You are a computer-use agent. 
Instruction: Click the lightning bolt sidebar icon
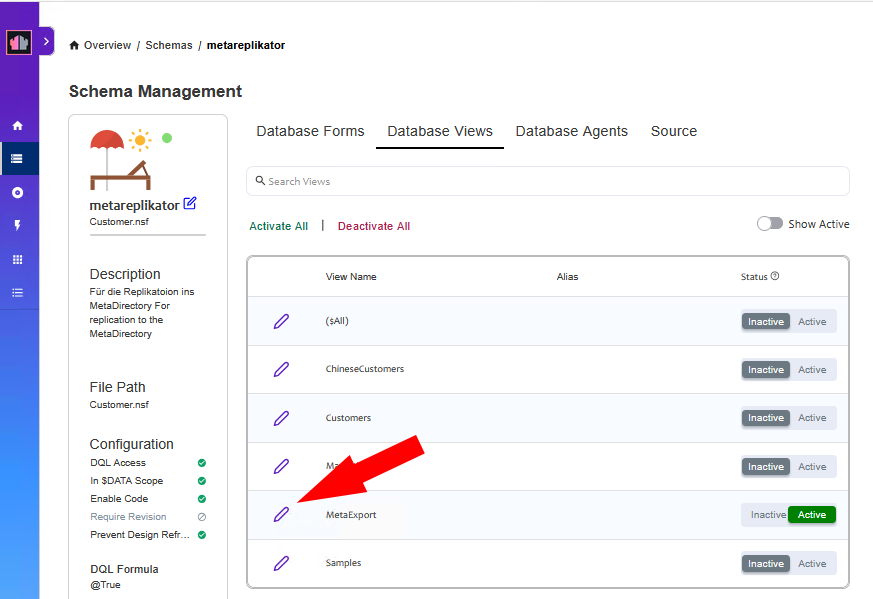pos(17,225)
